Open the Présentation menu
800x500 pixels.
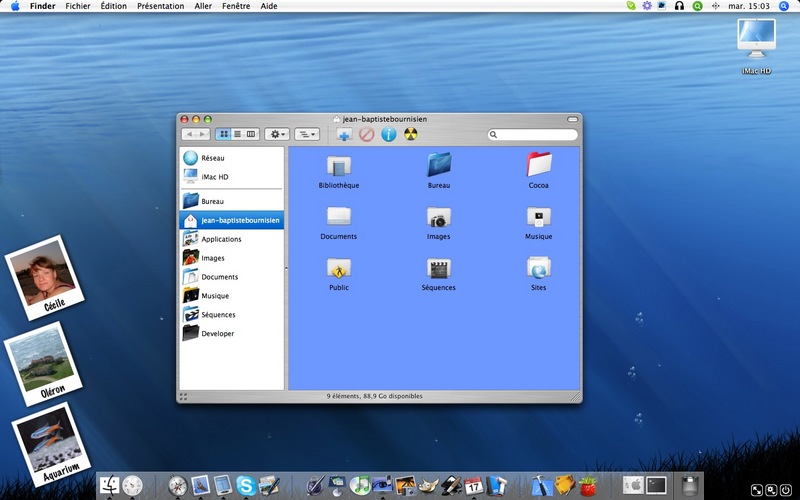(x=161, y=6)
